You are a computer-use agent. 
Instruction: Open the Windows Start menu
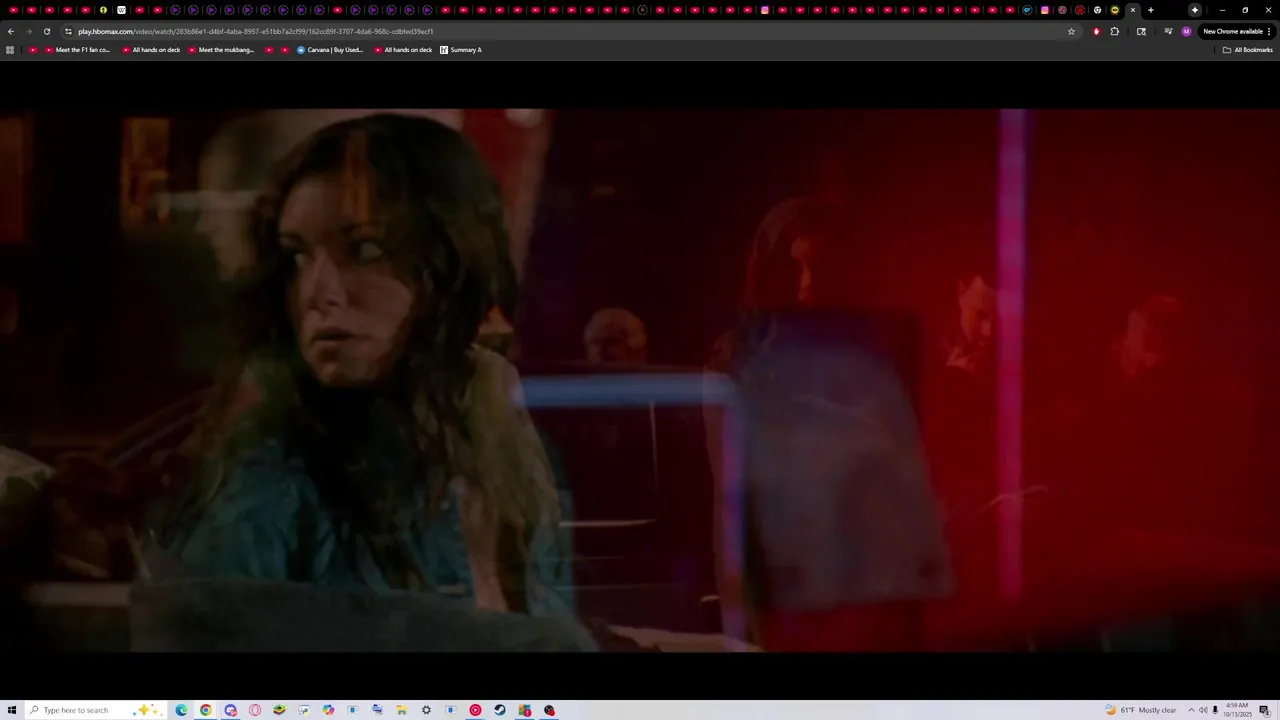(x=11, y=710)
